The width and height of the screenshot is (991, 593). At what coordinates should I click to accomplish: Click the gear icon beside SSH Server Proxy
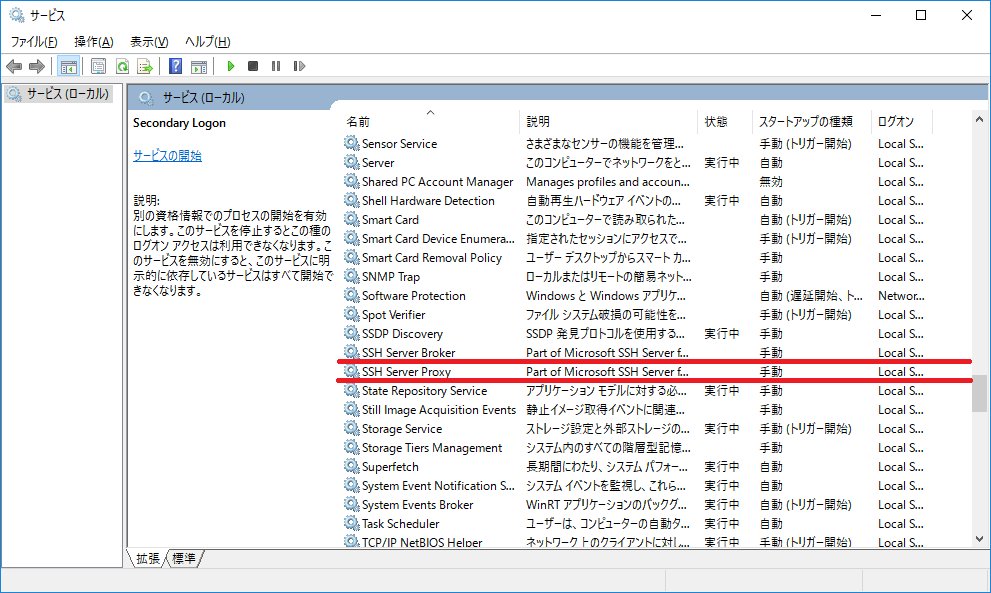click(351, 371)
